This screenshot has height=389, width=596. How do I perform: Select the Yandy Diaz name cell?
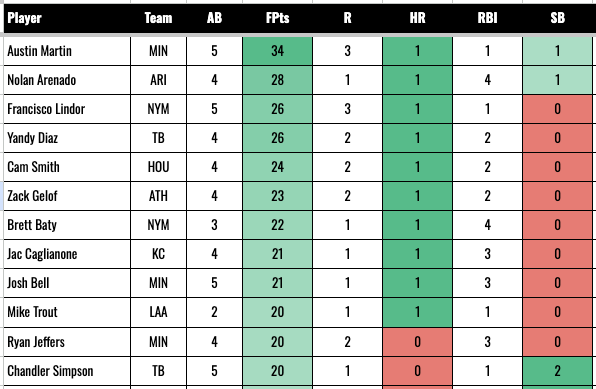click(x=67, y=138)
